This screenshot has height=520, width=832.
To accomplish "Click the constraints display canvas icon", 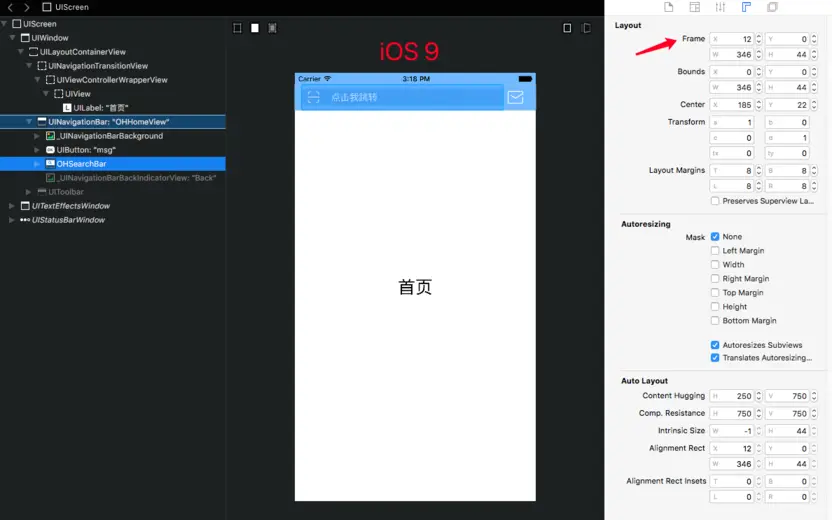I will (x=272, y=28).
